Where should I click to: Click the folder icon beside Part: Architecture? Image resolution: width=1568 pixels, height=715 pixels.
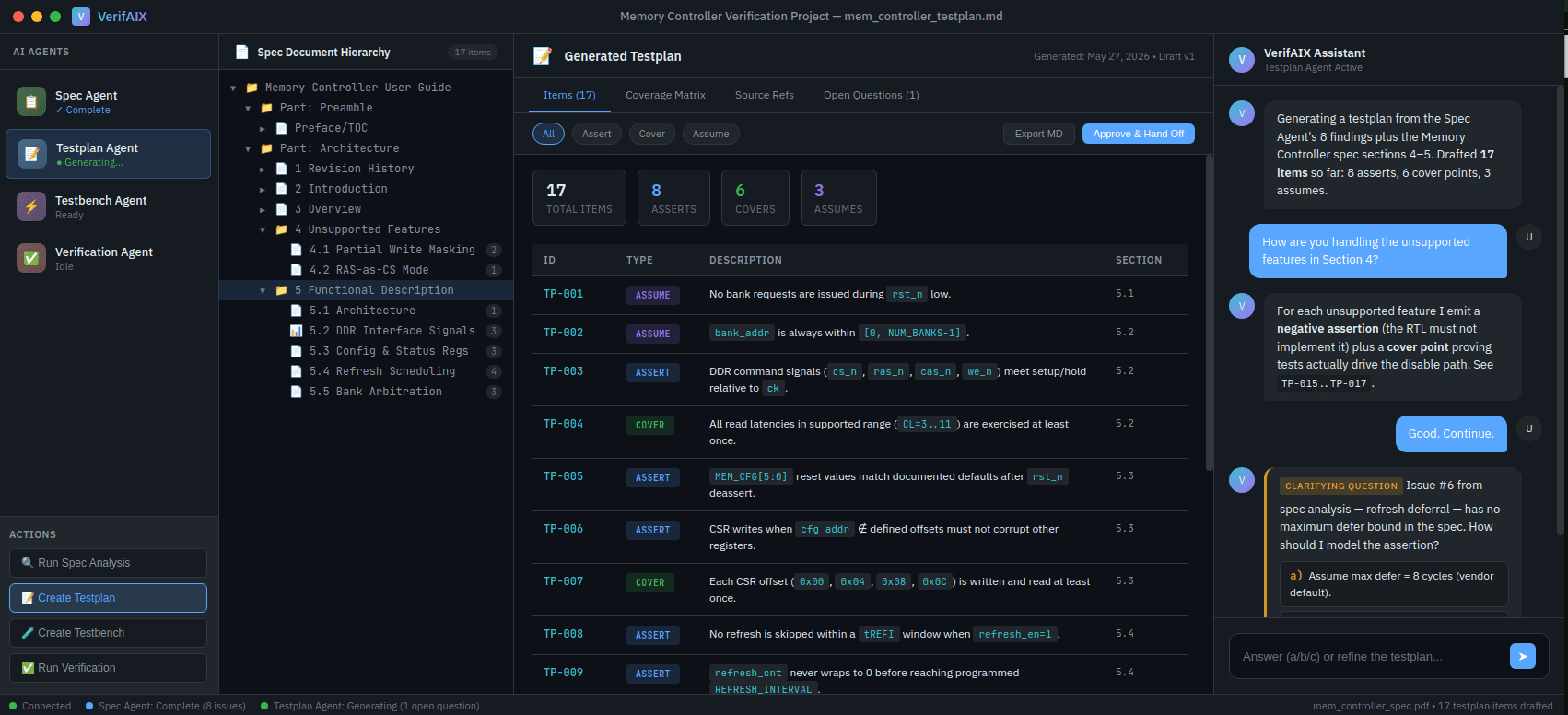[x=266, y=148]
